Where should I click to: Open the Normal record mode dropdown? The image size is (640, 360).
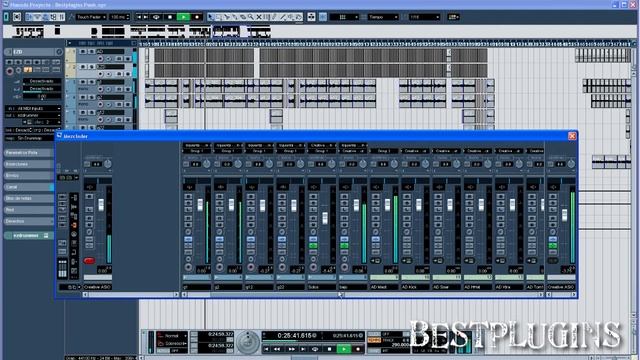point(172,336)
